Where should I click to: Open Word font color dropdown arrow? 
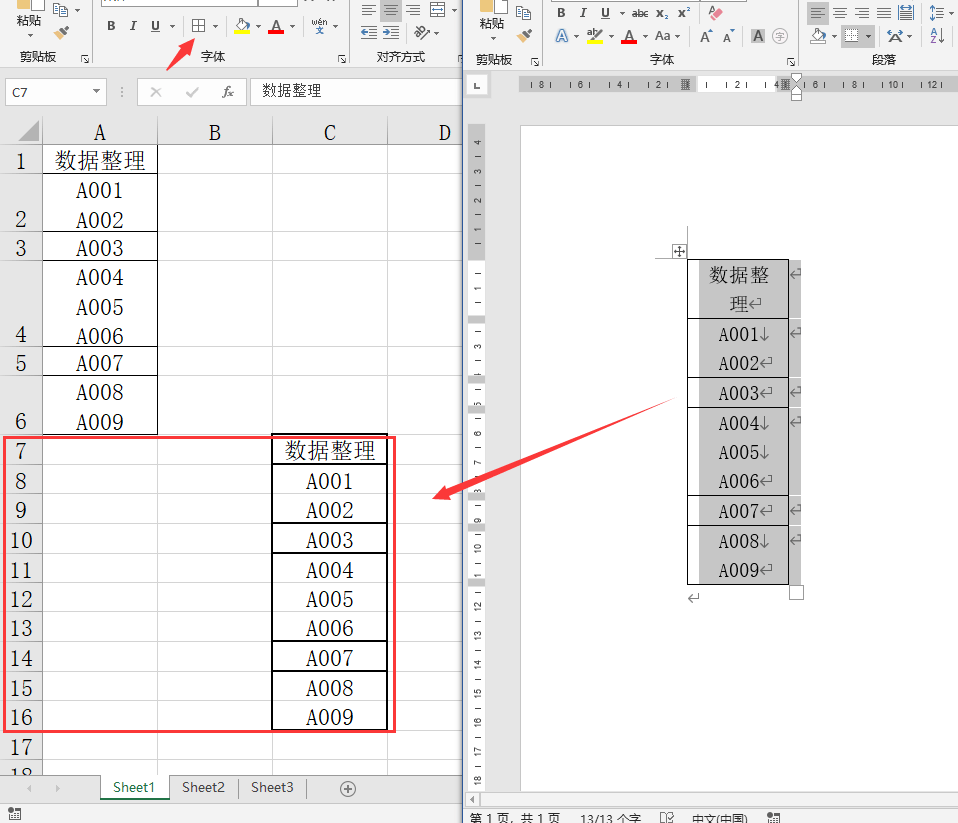coord(647,37)
